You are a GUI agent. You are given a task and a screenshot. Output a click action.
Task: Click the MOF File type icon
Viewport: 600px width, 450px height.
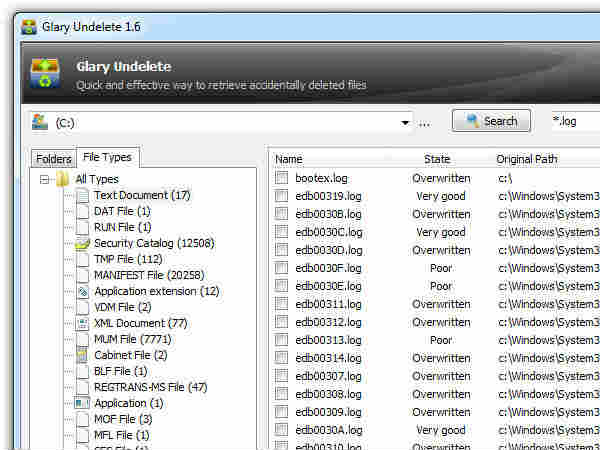click(82, 419)
